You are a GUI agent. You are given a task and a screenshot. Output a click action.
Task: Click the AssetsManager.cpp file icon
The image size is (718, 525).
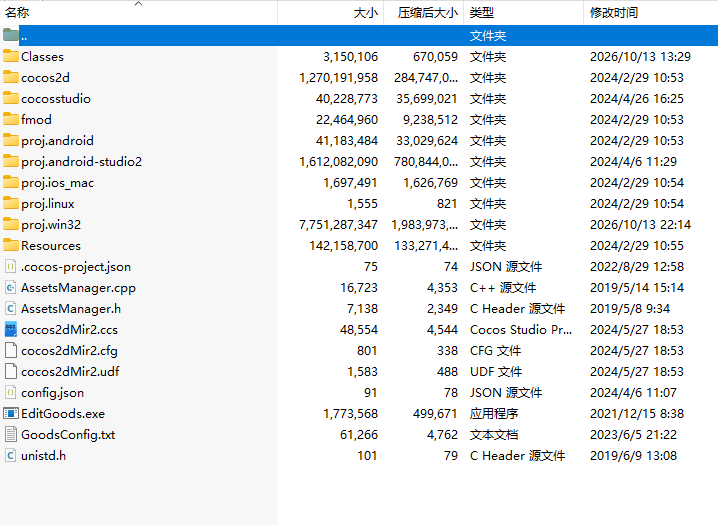click(11, 287)
